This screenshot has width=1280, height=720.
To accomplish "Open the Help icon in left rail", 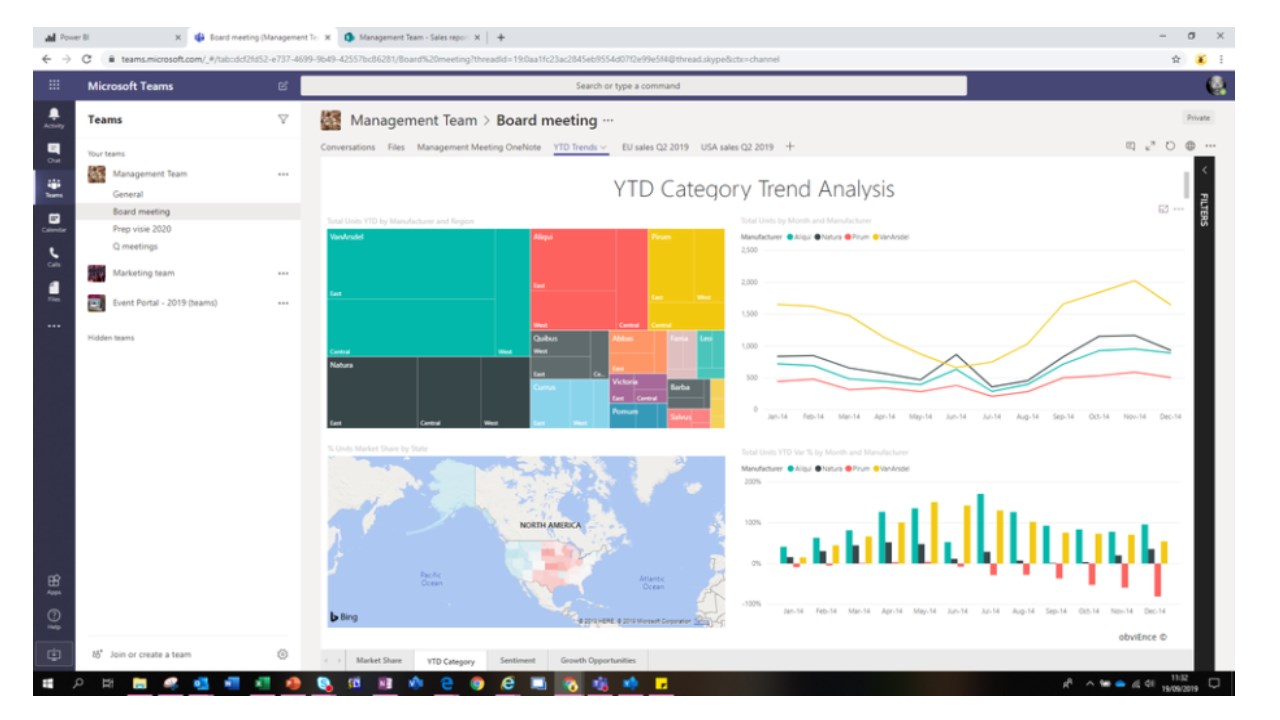I will 54,618.
